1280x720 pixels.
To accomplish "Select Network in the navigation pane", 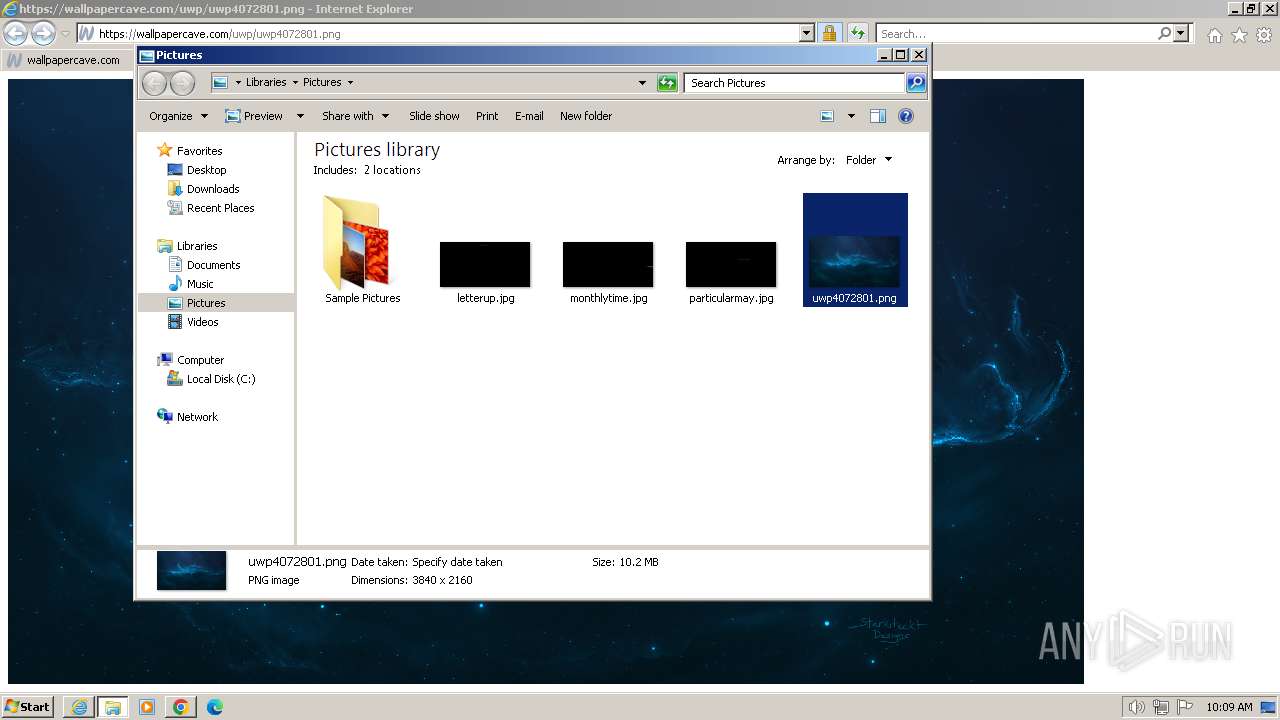I will (197, 417).
